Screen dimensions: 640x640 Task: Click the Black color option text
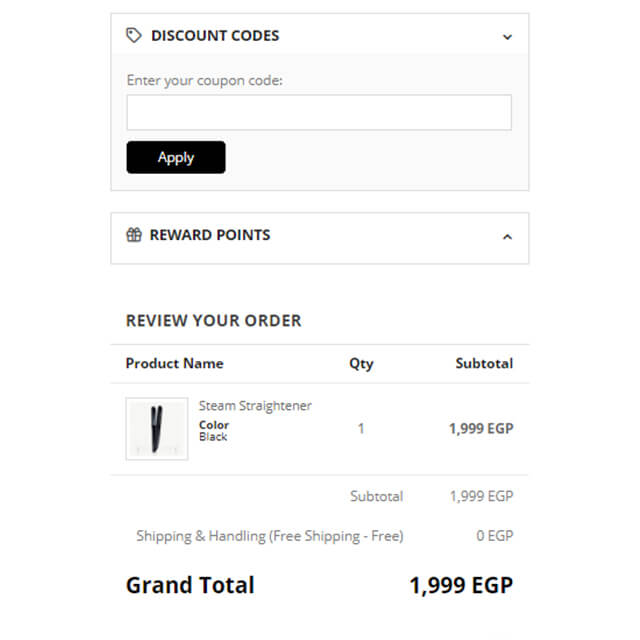[x=213, y=437]
